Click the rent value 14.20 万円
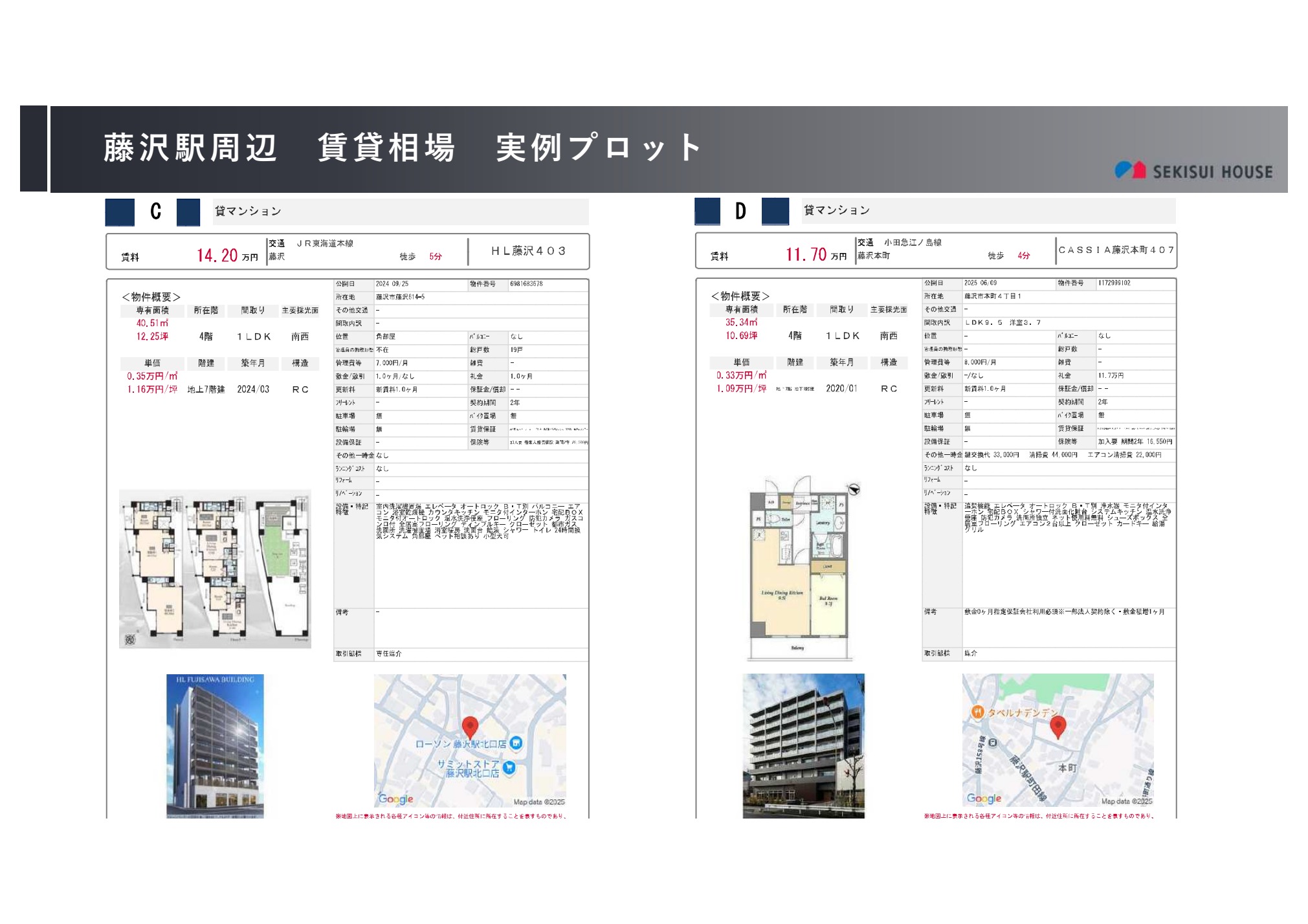 [x=227, y=256]
